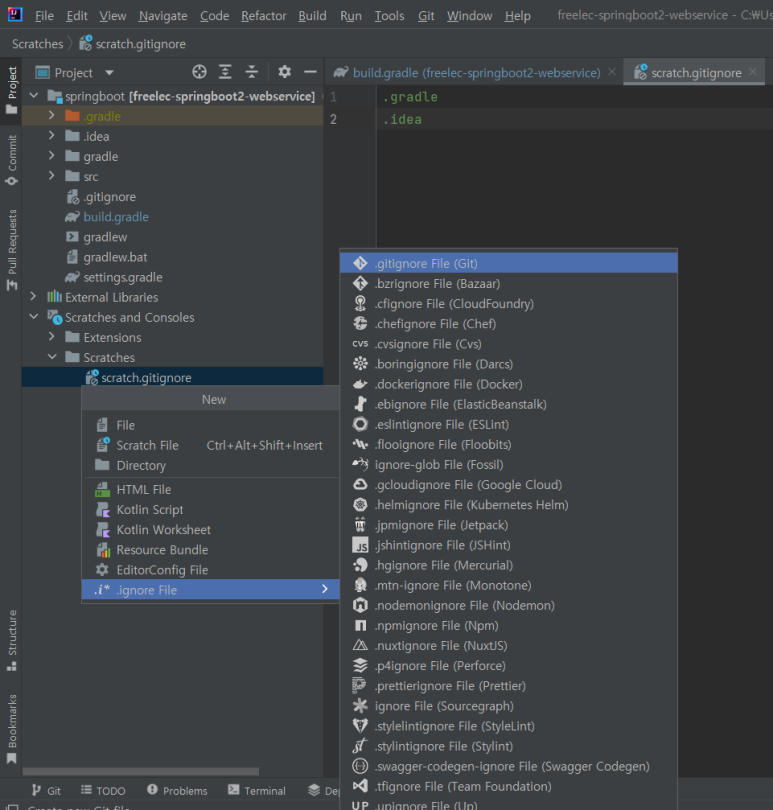Open the Problems tool window

(177, 790)
